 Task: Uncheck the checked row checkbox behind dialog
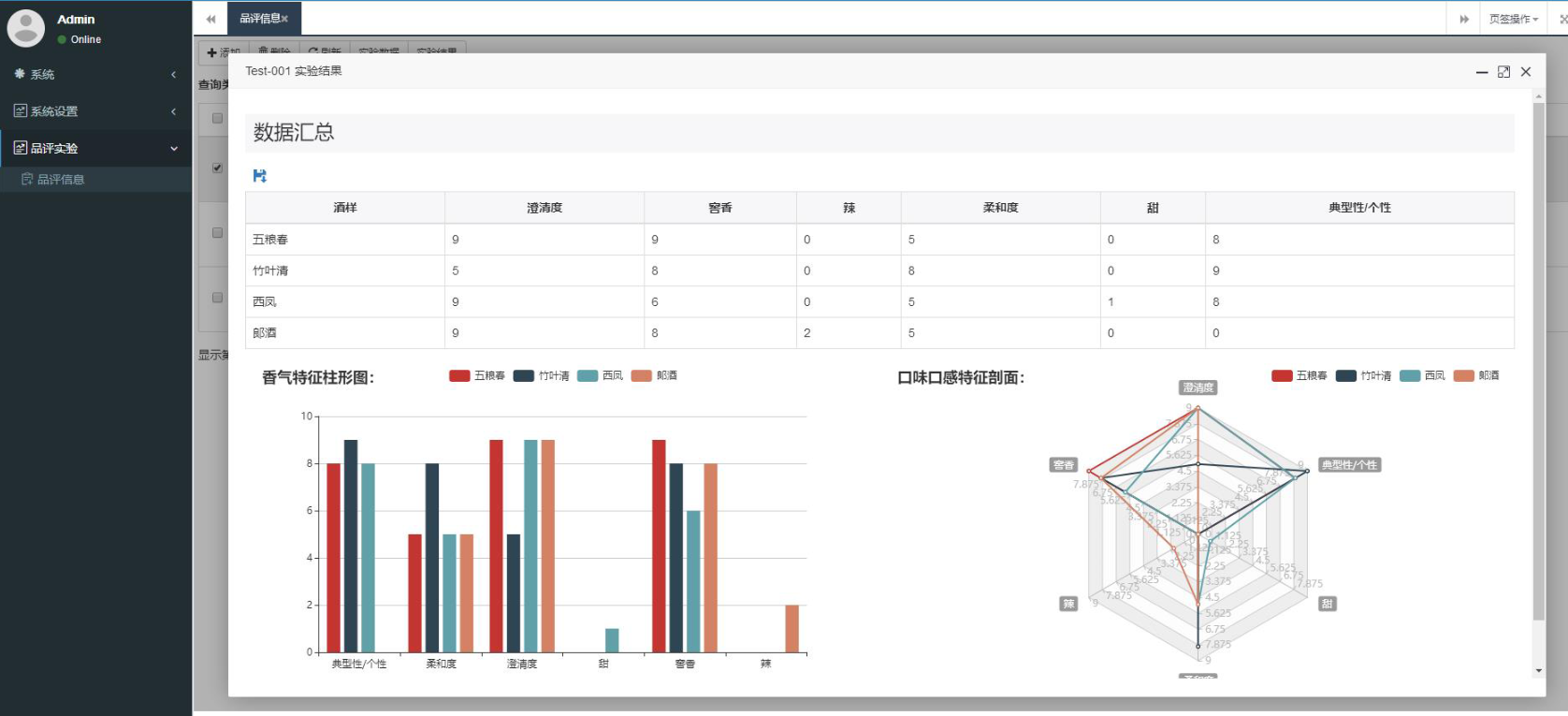(x=217, y=168)
